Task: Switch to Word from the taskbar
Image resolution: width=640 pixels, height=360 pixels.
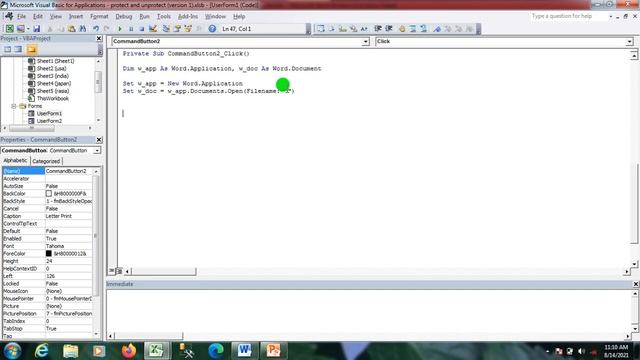Action: tap(244, 351)
